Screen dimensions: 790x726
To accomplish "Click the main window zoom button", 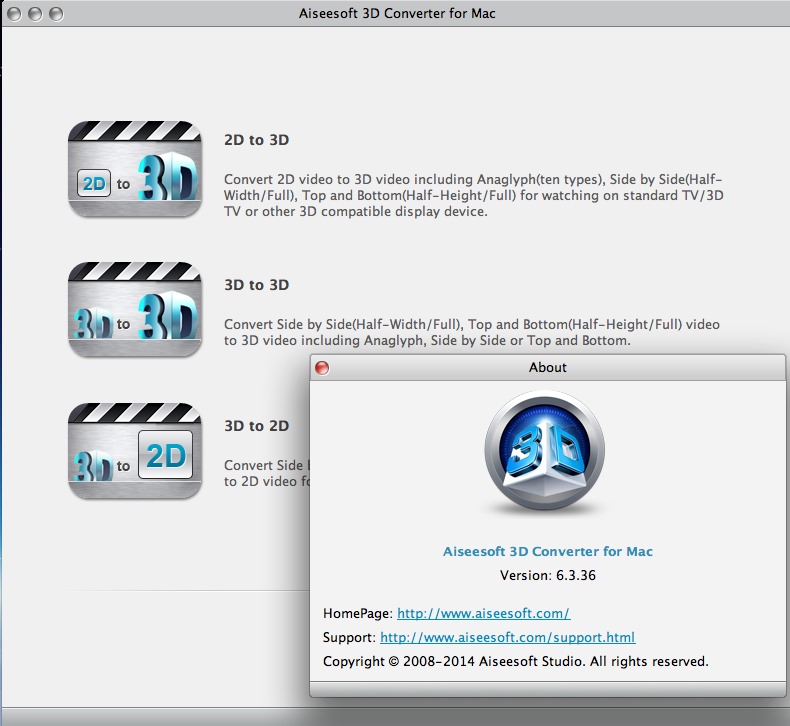I will 56,14.
